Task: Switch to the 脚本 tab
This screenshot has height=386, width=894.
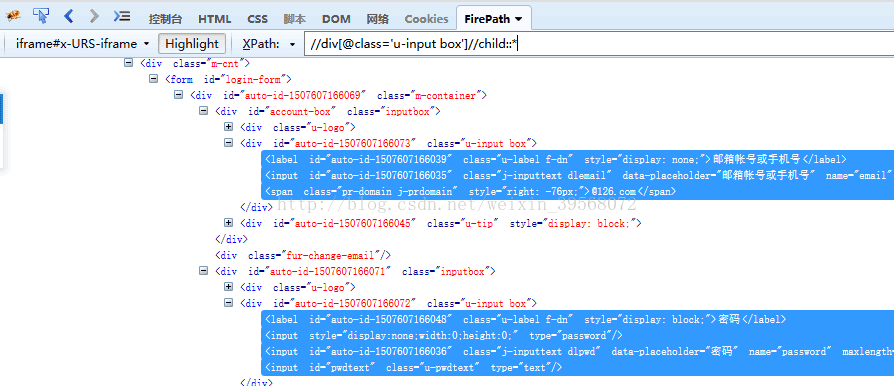Action: [295, 19]
